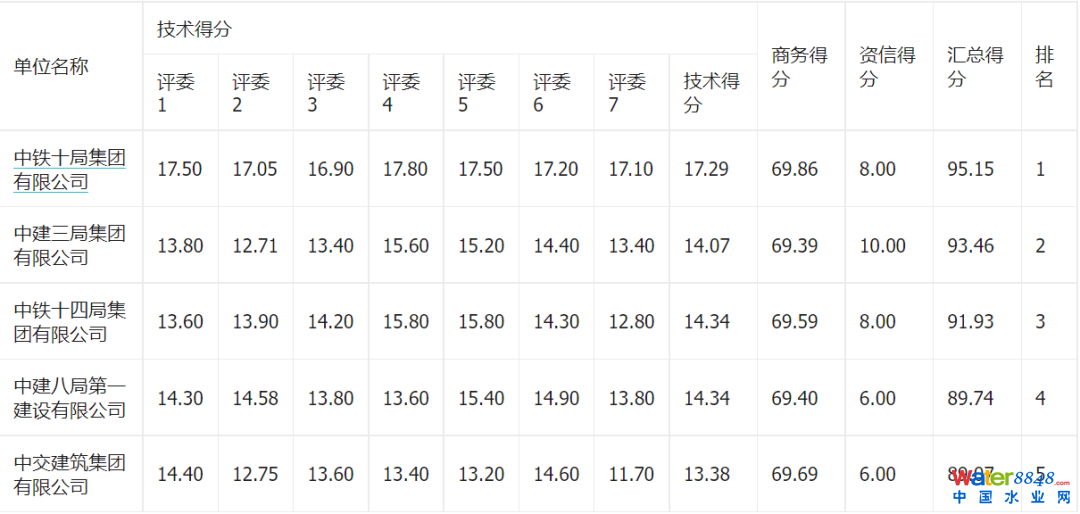Click 中建八局第一建设有限公司 company cell
This screenshot has width=1080, height=514.
point(70,398)
